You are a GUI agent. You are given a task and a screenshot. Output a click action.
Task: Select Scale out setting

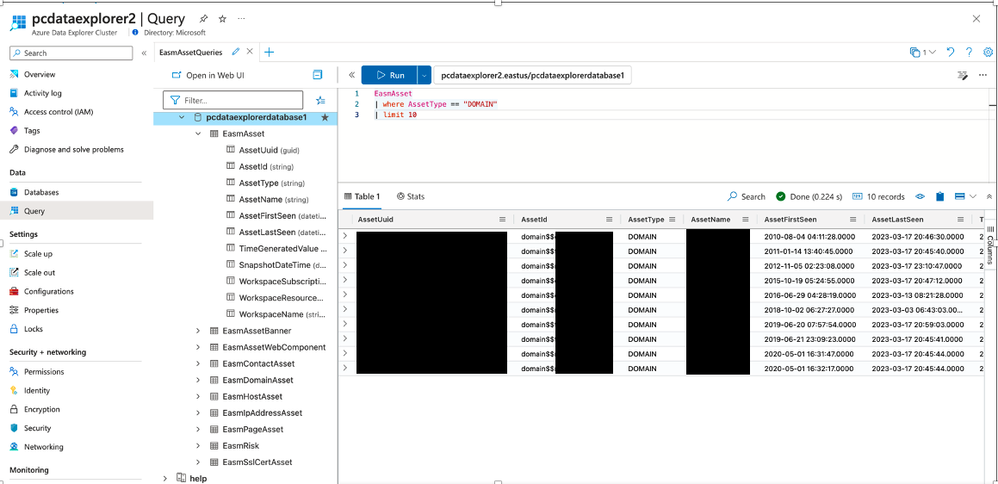39,273
